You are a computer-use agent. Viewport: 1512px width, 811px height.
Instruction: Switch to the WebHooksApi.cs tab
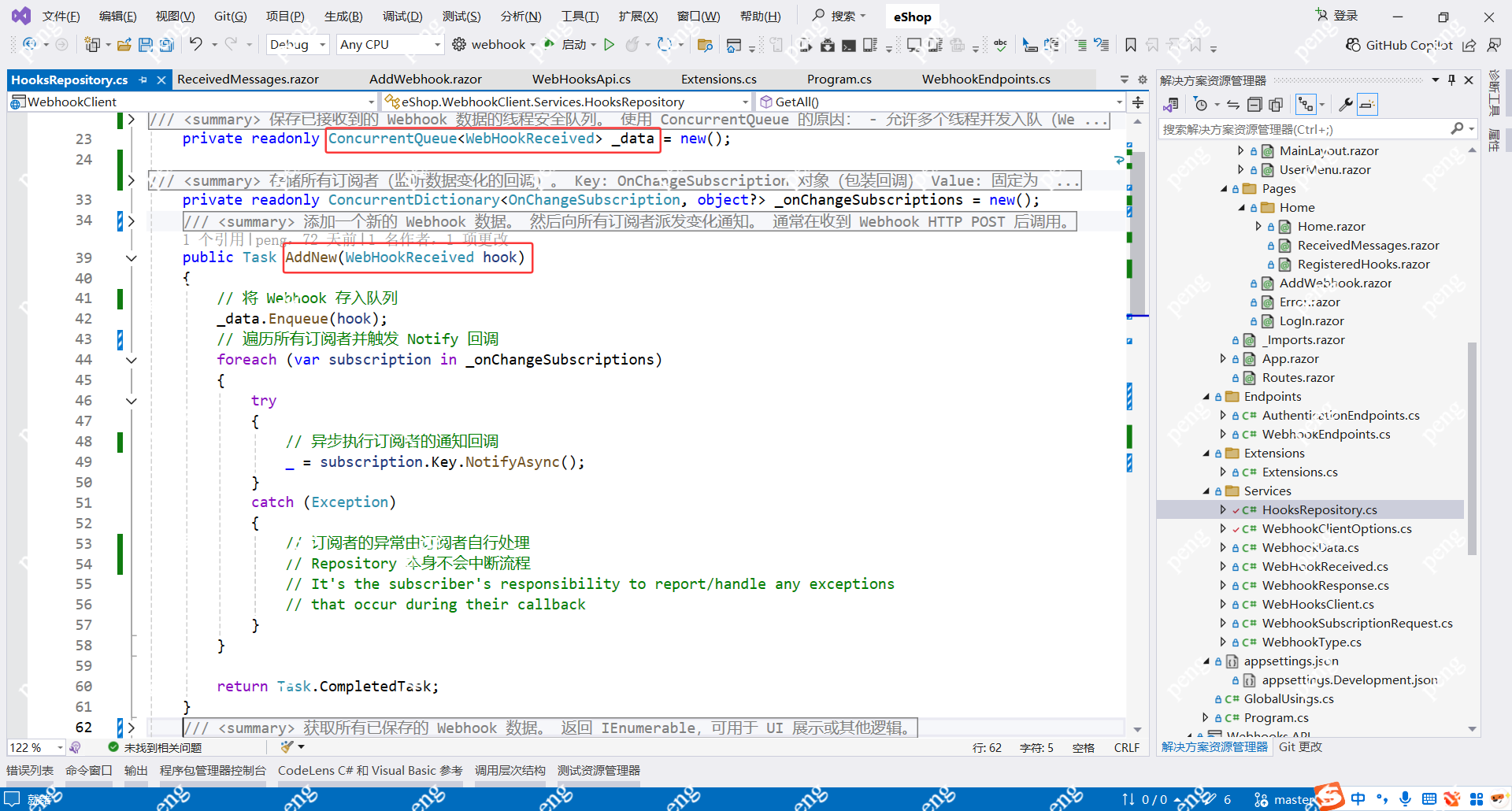[581, 80]
